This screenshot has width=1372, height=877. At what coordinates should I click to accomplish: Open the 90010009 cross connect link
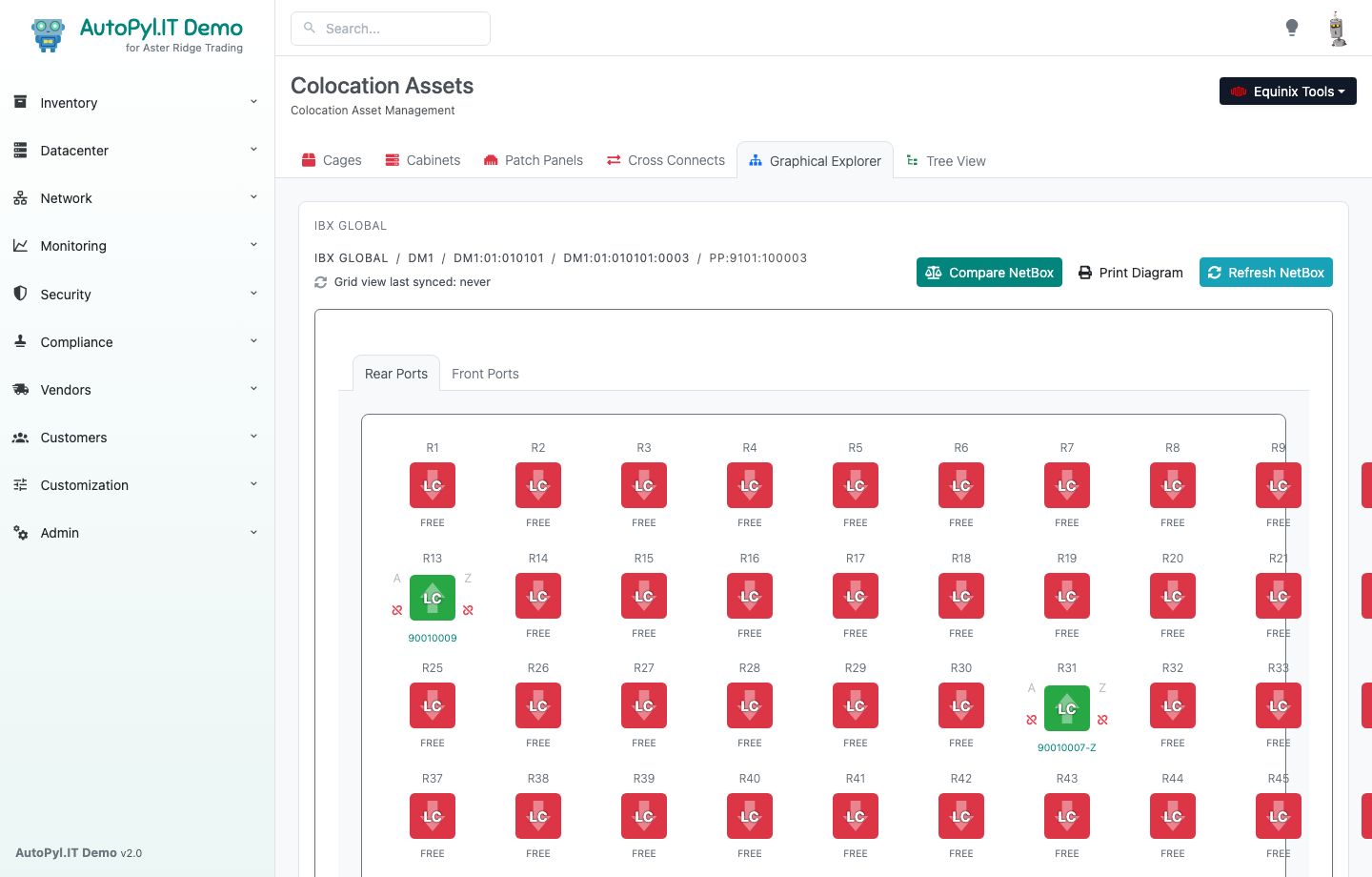point(433,638)
